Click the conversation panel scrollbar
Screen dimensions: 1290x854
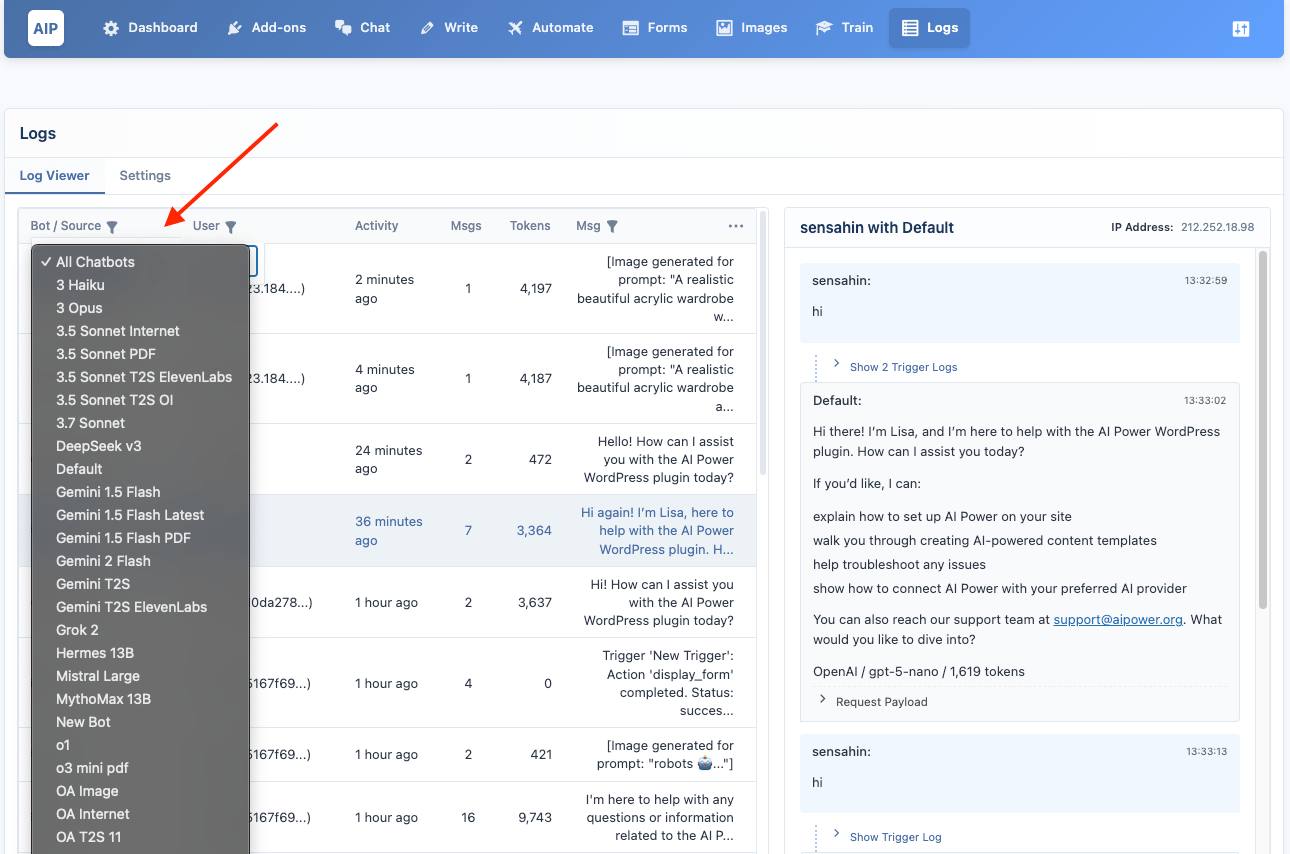pyautogui.click(x=1263, y=430)
